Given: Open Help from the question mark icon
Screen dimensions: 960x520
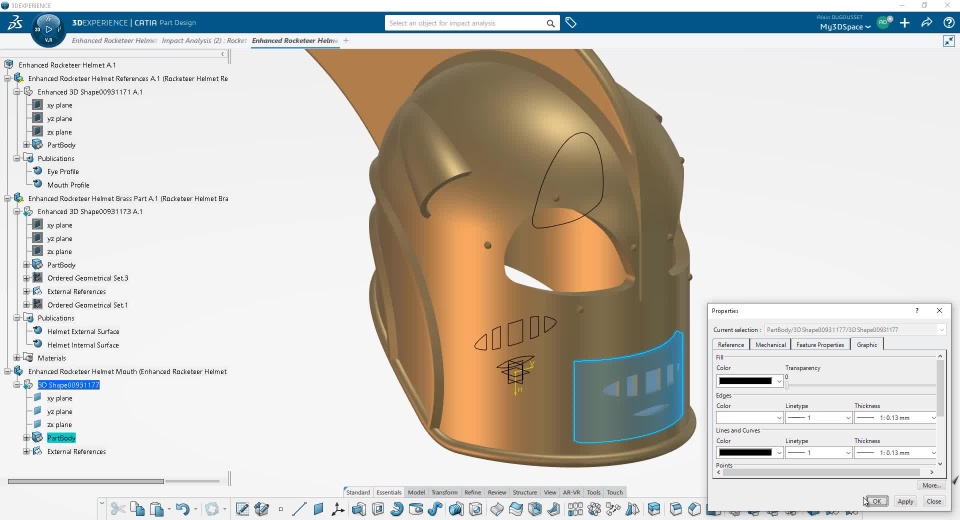Looking at the screenshot, I should [948, 23].
